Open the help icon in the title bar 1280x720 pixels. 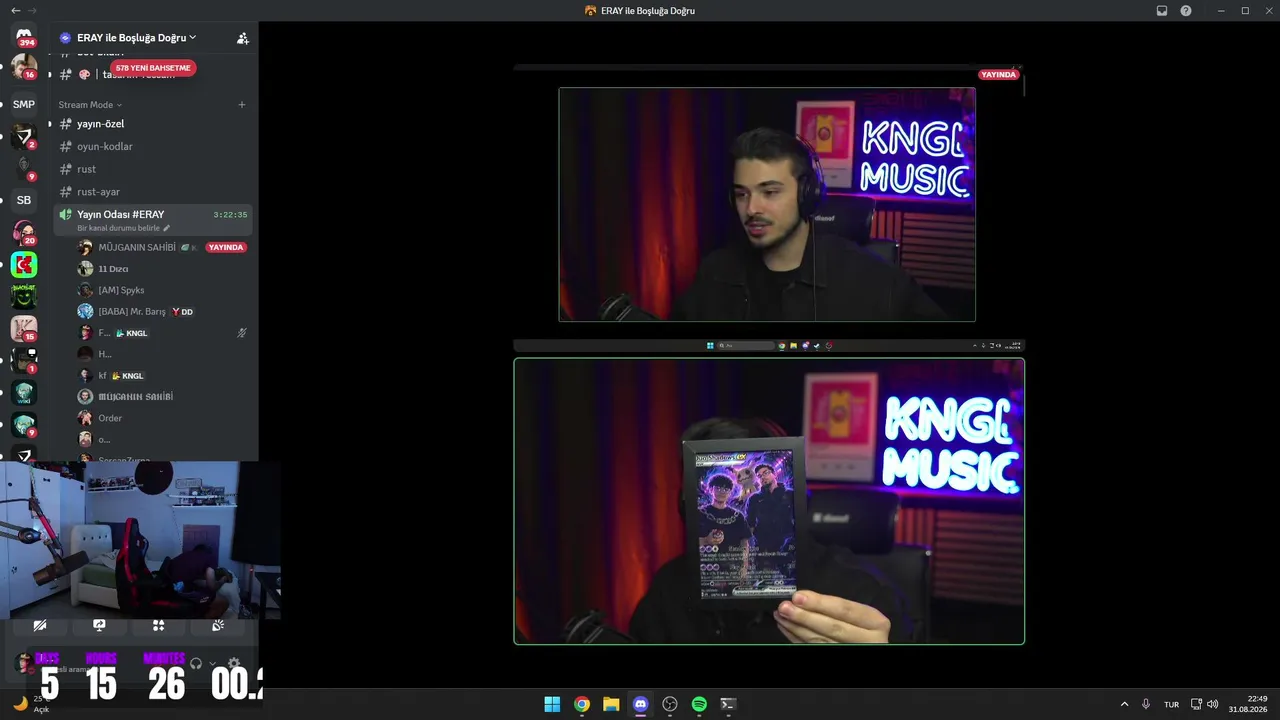click(x=1186, y=11)
